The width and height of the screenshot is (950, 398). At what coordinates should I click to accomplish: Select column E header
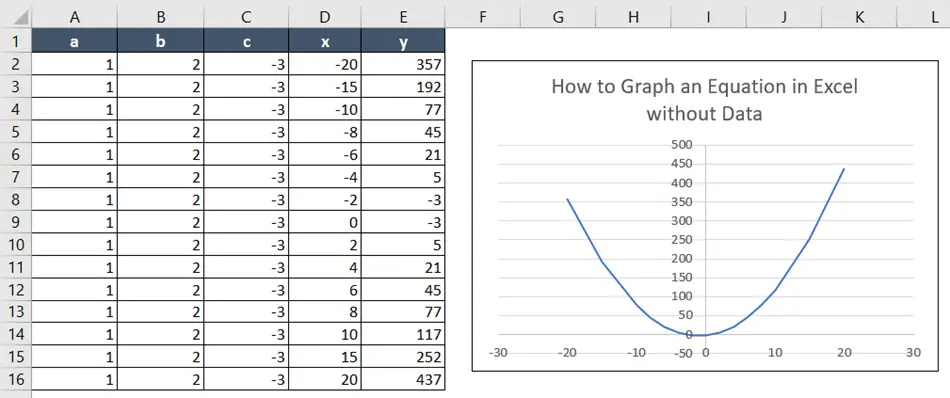[x=404, y=18]
